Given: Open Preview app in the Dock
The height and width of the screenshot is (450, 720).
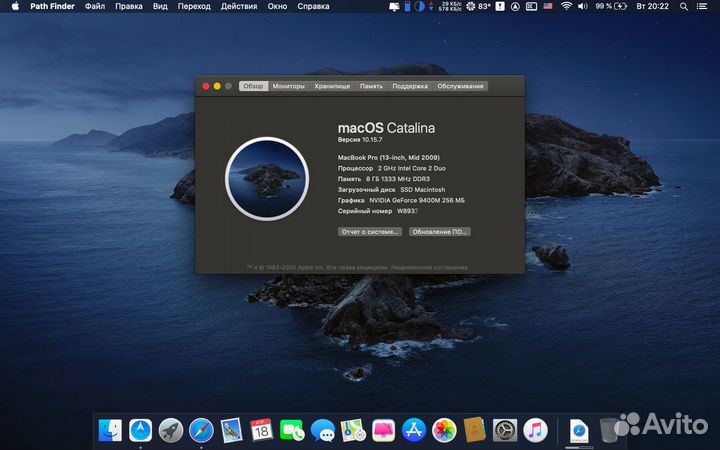Looking at the screenshot, I should click(x=231, y=430).
